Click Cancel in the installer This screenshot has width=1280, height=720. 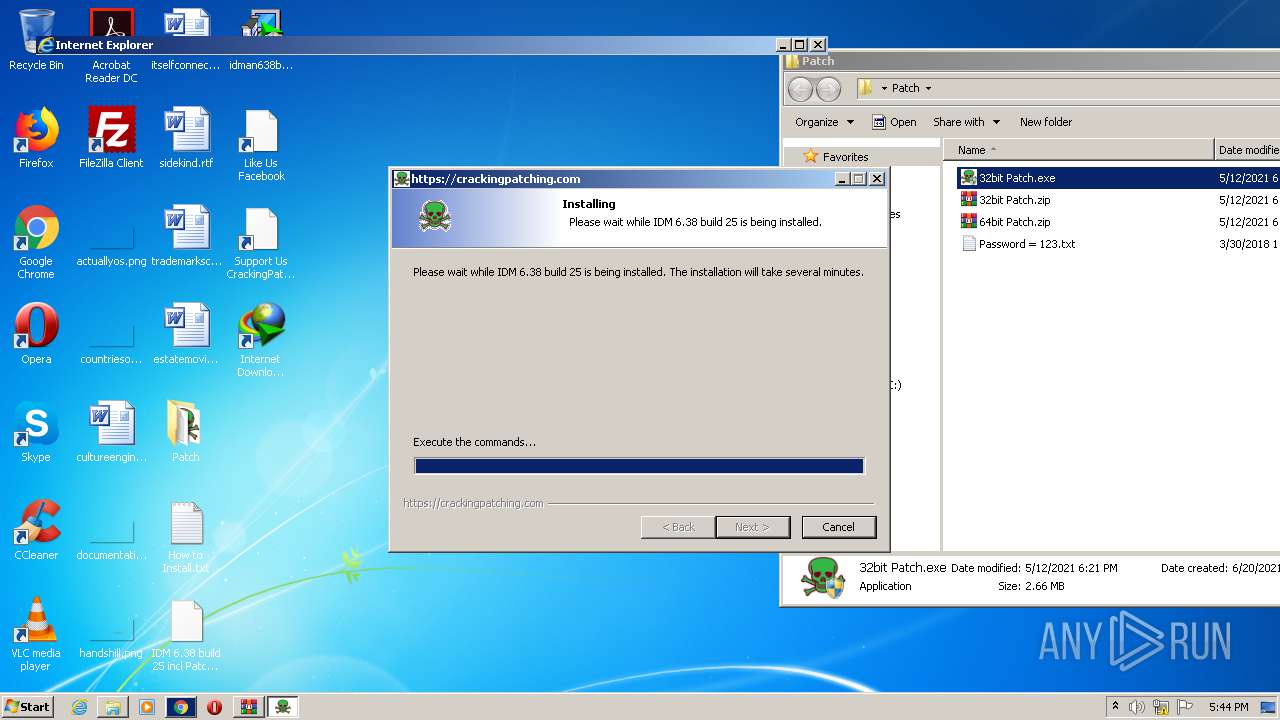coord(838,527)
